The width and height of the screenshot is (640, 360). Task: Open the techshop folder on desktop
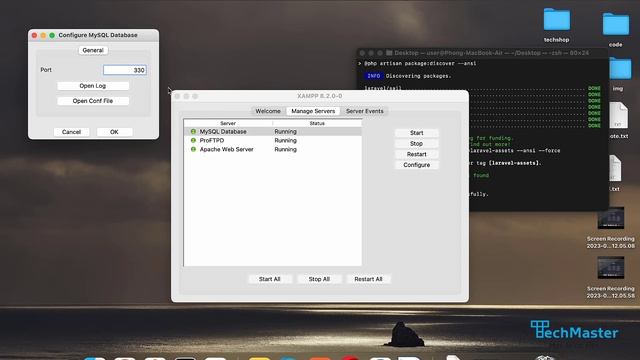click(557, 24)
